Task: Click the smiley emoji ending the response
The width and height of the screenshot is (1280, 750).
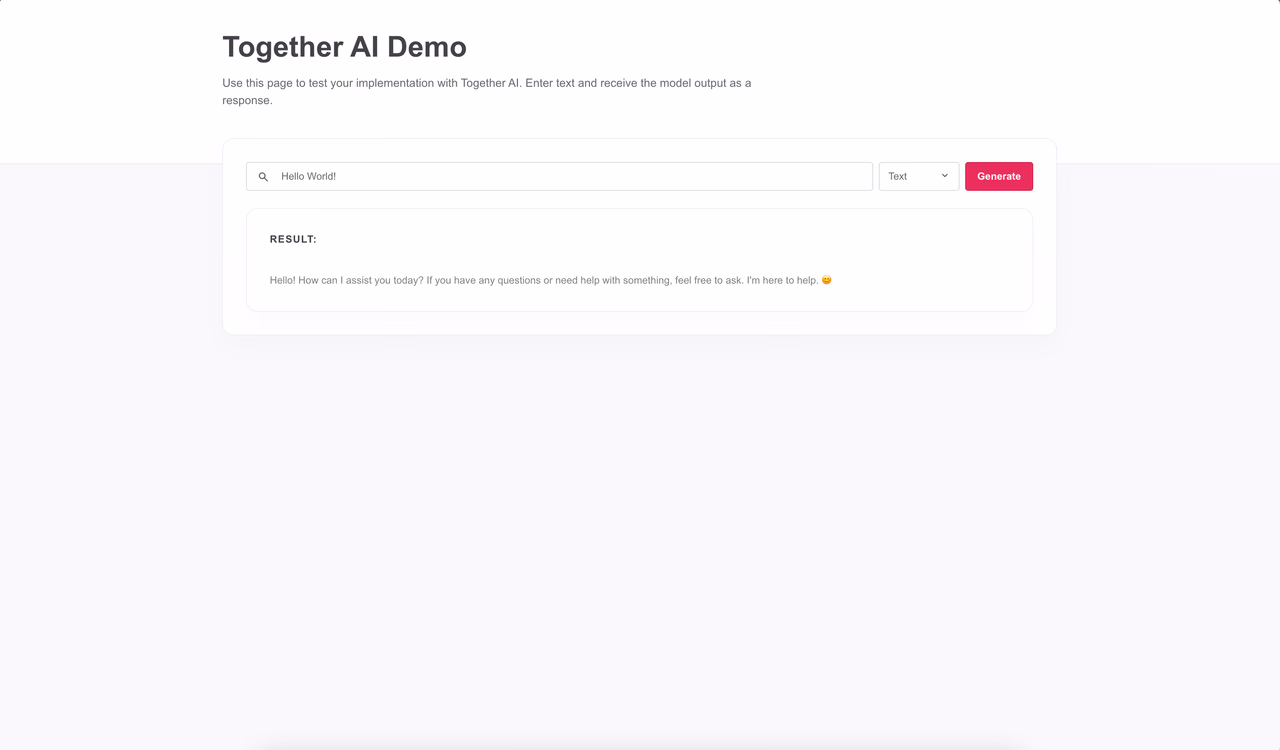Action: pos(827,280)
